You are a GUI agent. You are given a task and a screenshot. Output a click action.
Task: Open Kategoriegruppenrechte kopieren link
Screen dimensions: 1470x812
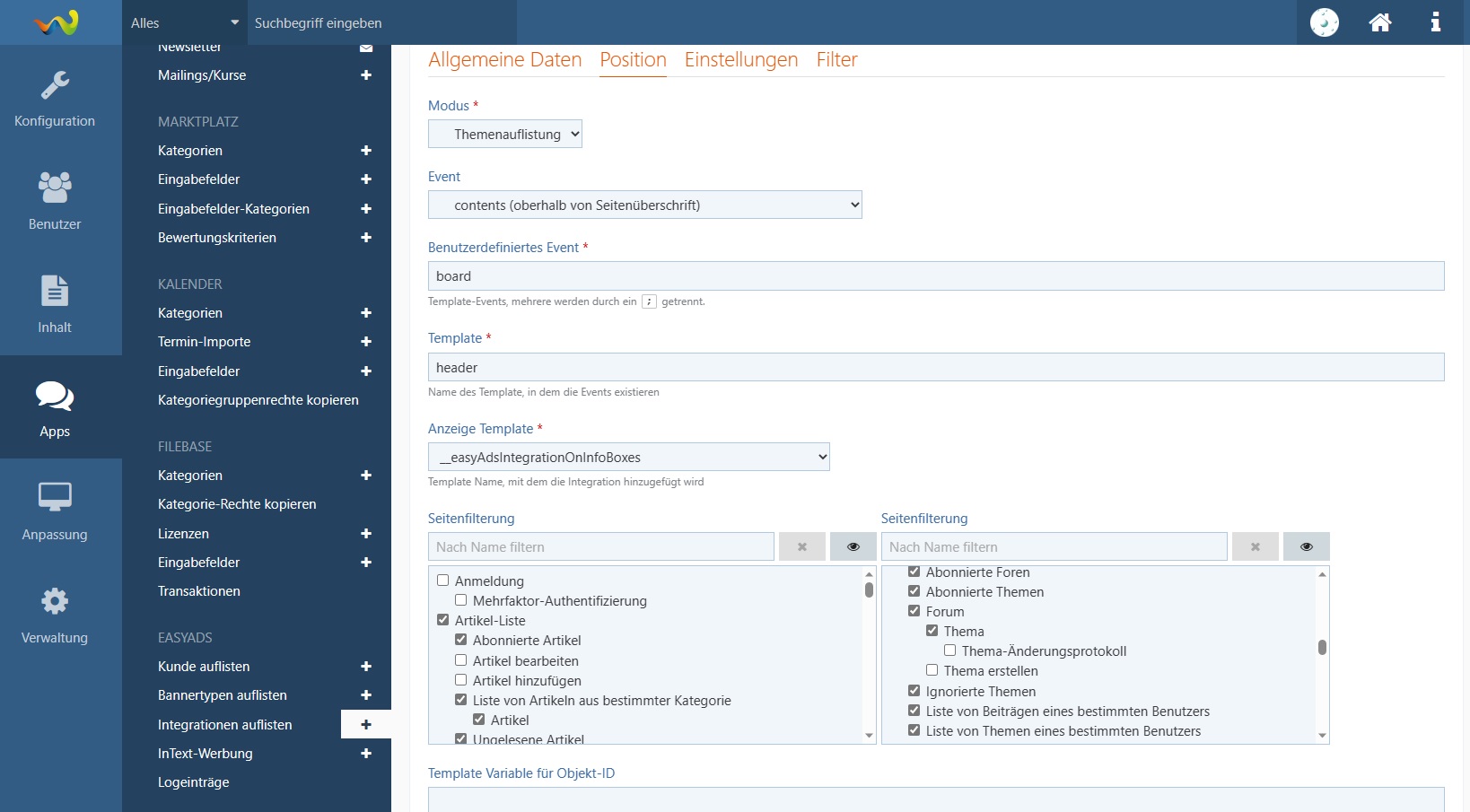click(x=258, y=400)
